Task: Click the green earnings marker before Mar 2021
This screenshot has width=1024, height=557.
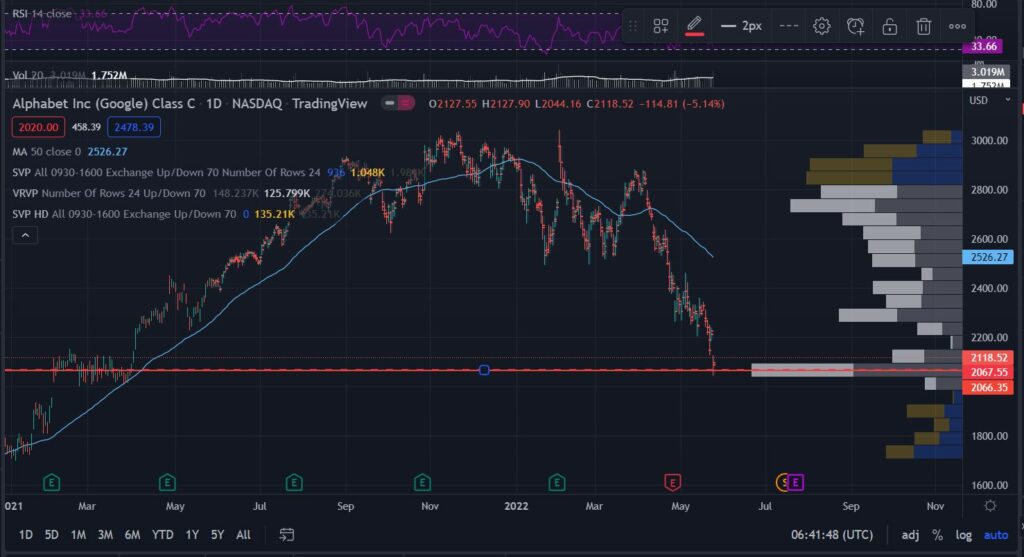Action: [52, 483]
